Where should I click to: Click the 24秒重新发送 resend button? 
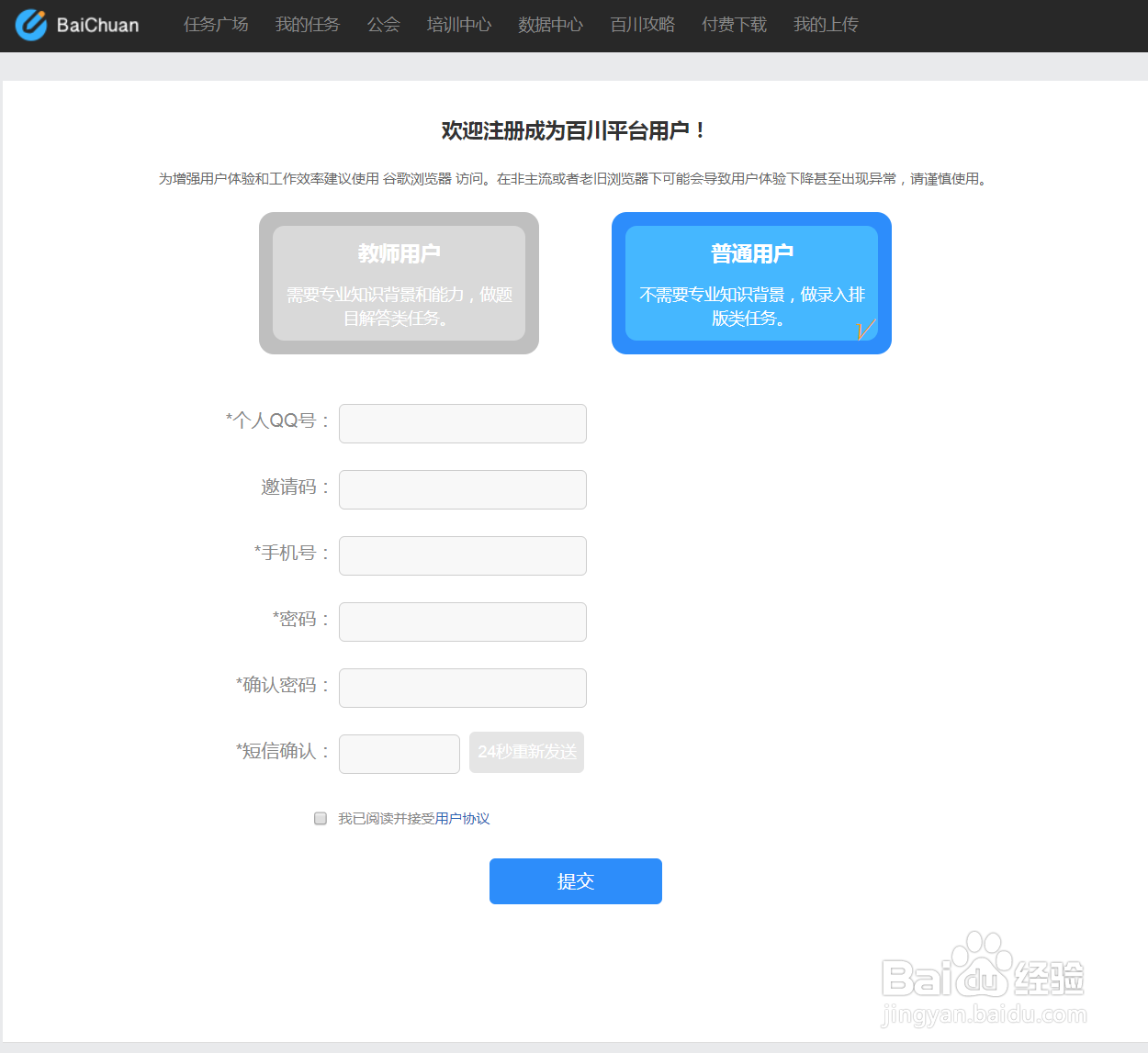pos(526,752)
